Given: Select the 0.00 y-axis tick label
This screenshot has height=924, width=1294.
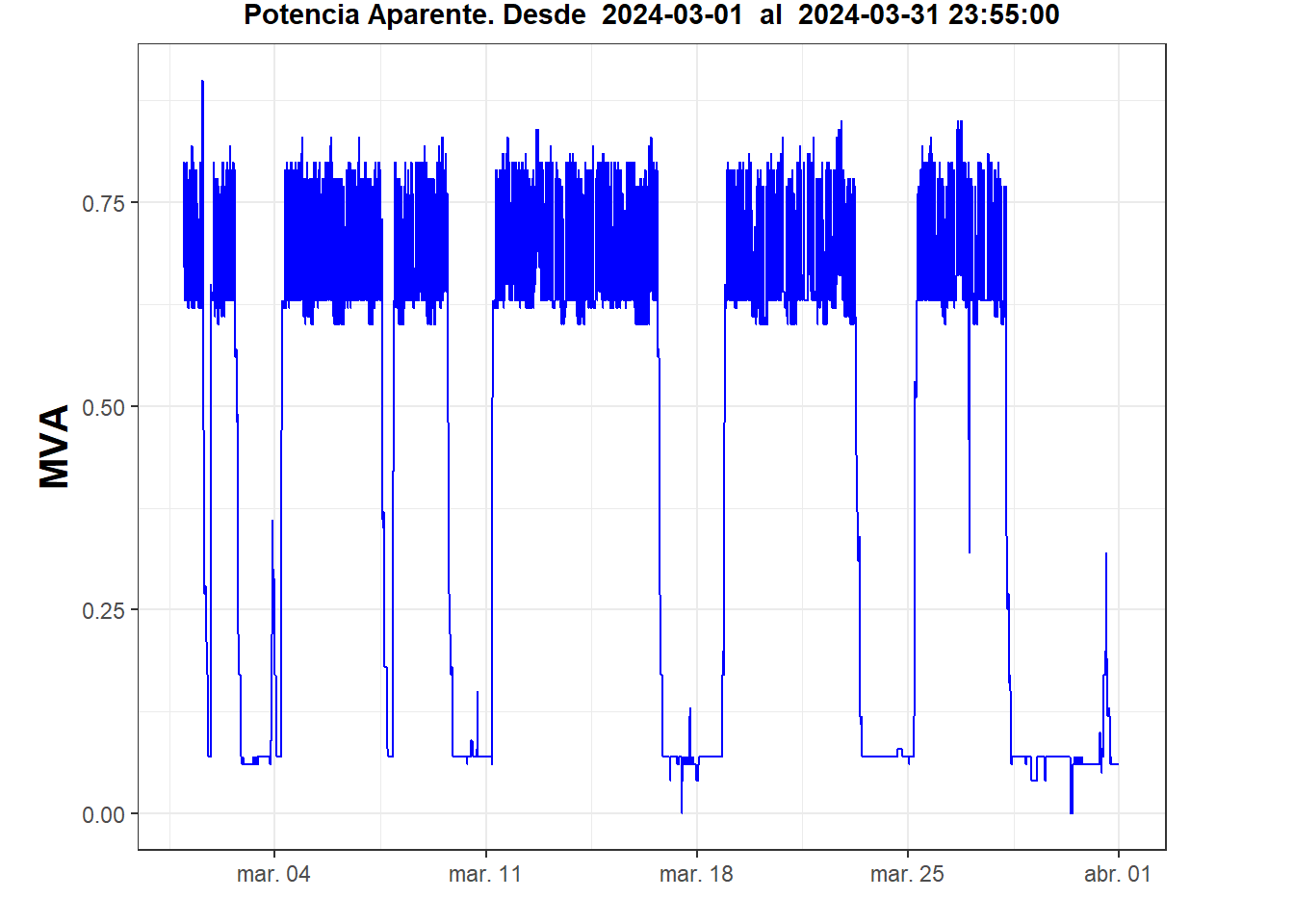Looking at the screenshot, I should click(x=103, y=815).
